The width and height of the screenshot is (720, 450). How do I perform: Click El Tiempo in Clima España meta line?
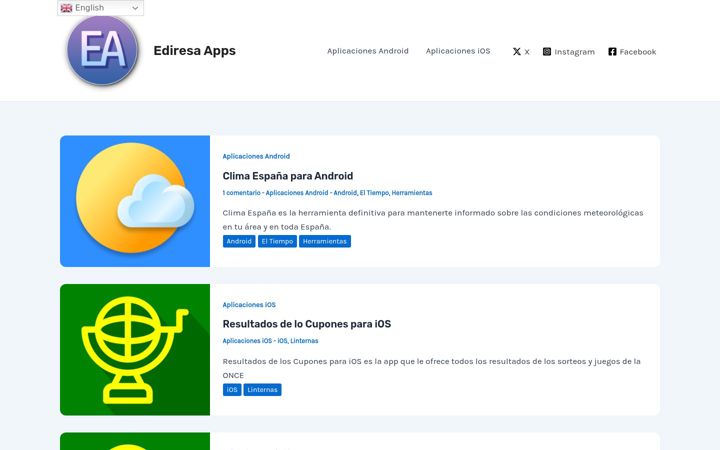374,193
